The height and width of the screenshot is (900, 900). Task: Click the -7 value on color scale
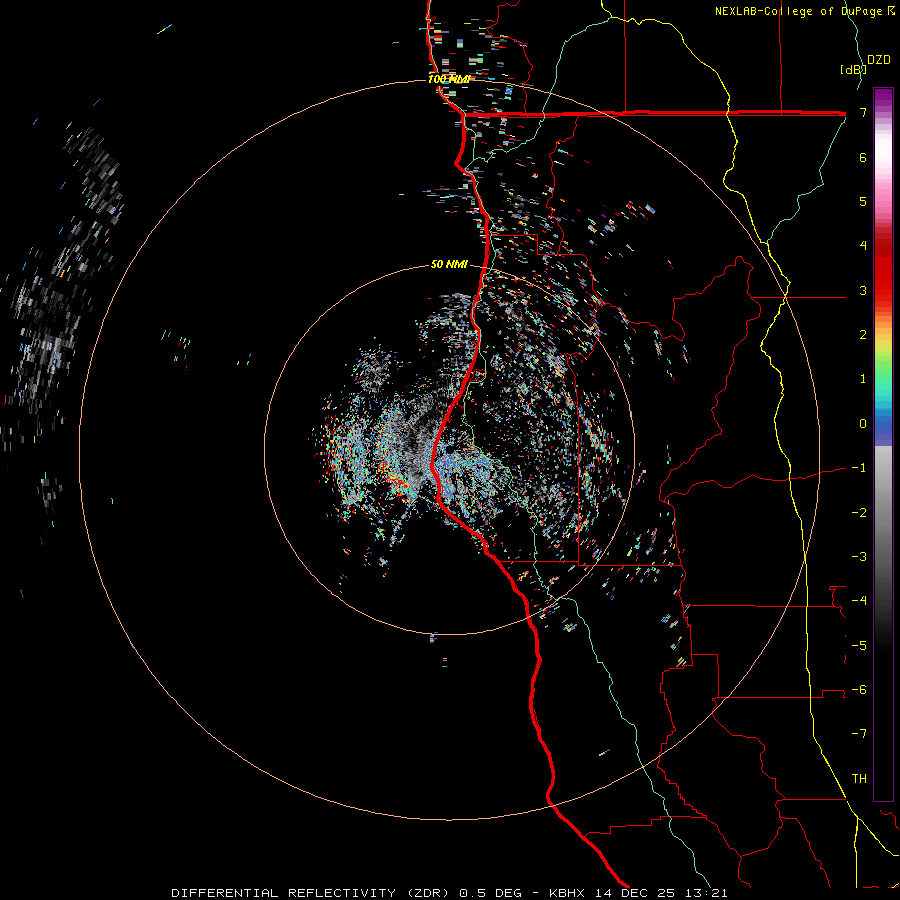coord(859,734)
